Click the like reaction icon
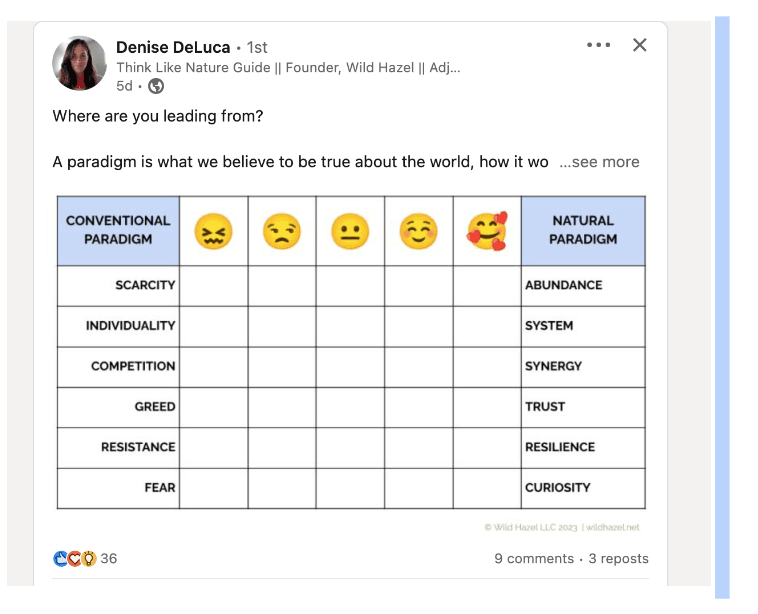 coord(60,558)
